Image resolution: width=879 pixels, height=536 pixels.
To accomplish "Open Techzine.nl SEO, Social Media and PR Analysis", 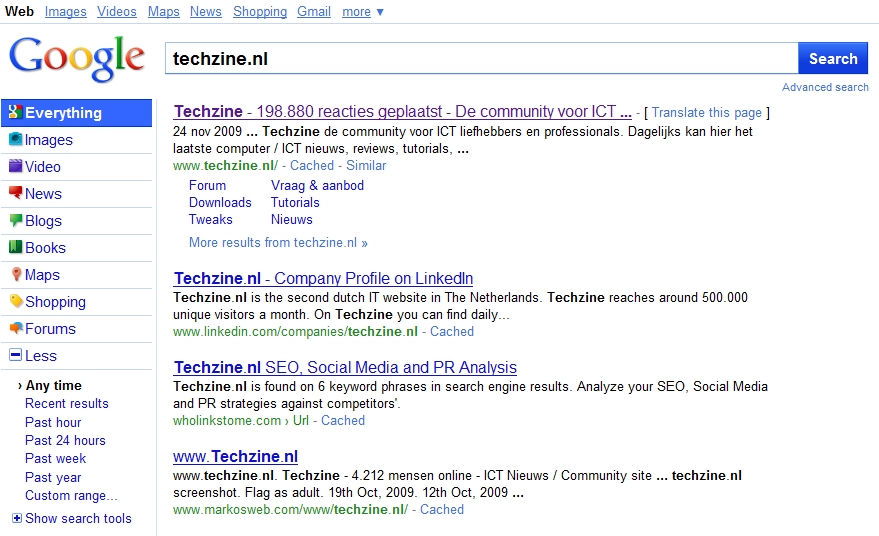I will coord(345,367).
